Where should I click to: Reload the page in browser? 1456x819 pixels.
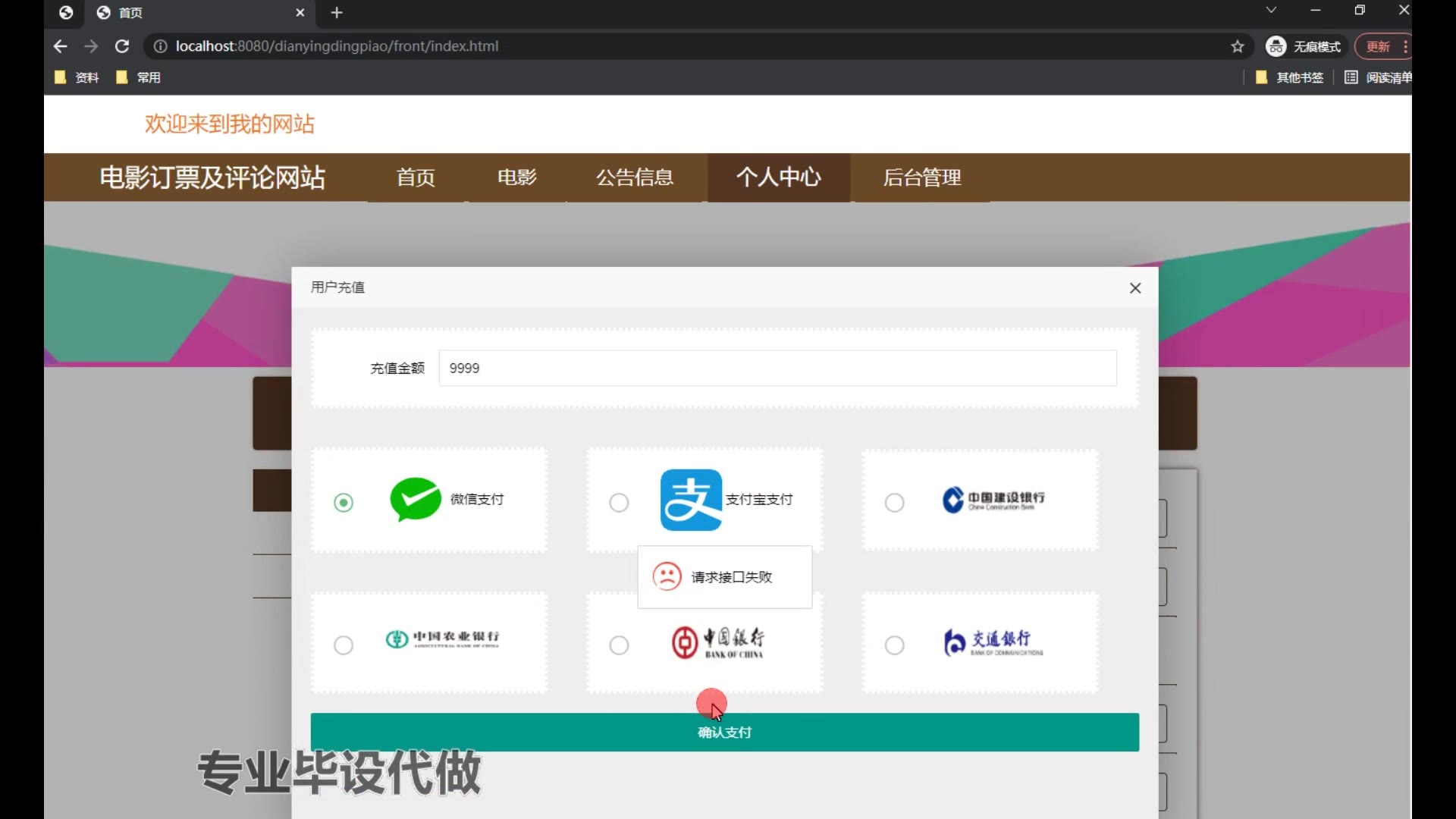[x=121, y=46]
